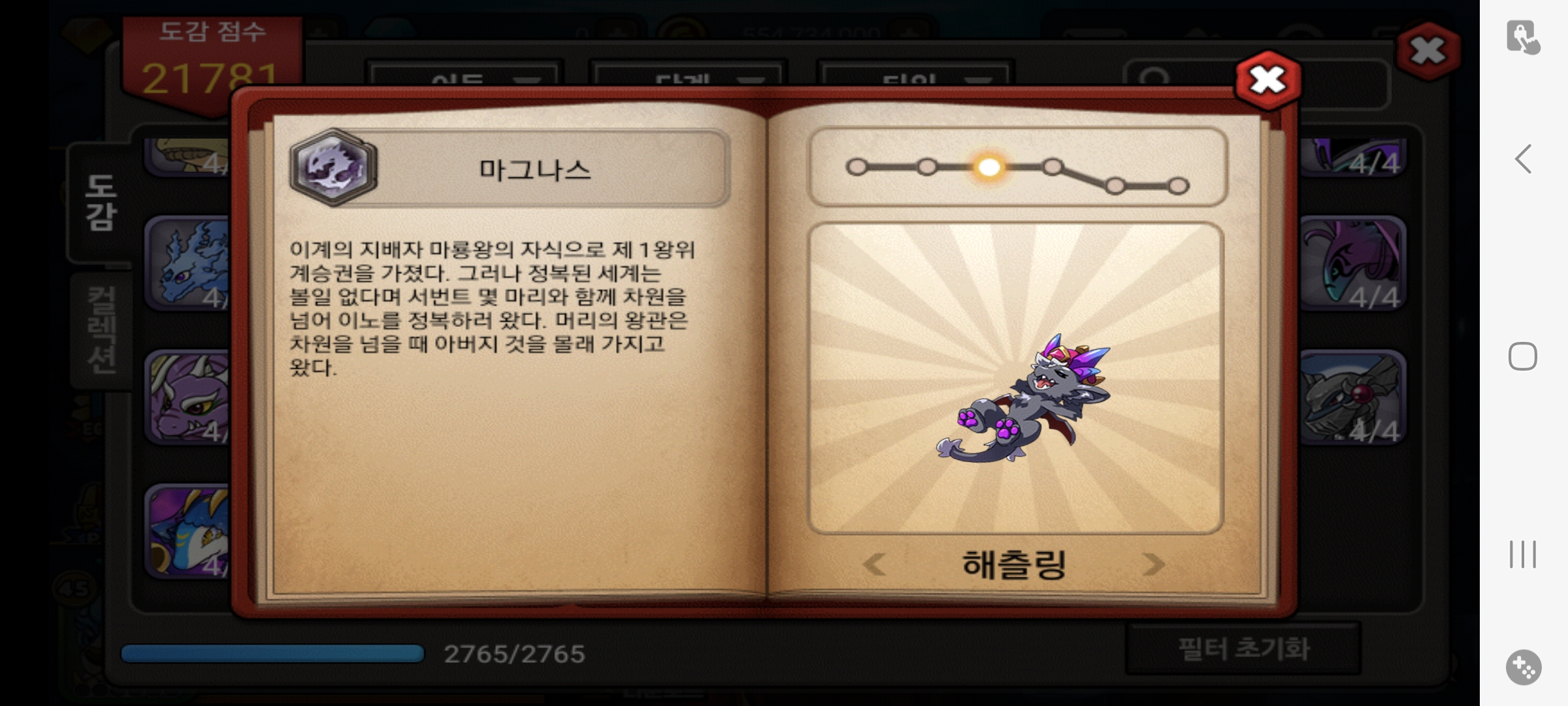The width and height of the screenshot is (1568, 706).
Task: Select the second evolution stage dot
Action: pos(926,167)
